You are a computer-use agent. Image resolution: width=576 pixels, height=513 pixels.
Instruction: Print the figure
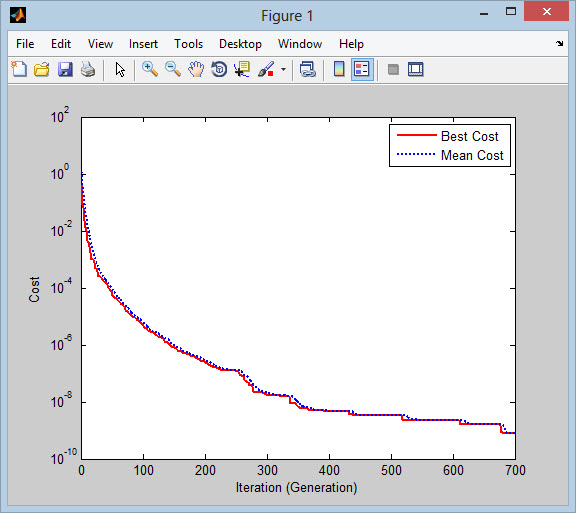88,69
